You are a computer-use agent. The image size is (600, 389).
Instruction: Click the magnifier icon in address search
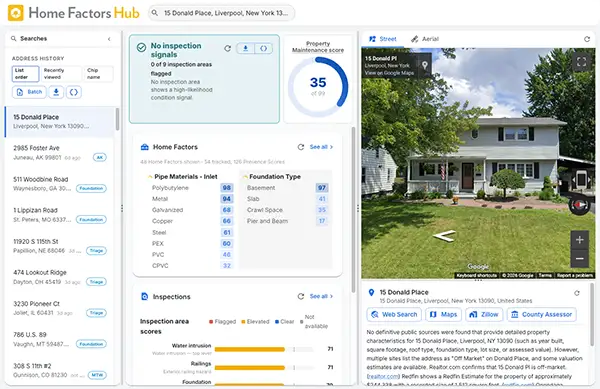(155, 13)
